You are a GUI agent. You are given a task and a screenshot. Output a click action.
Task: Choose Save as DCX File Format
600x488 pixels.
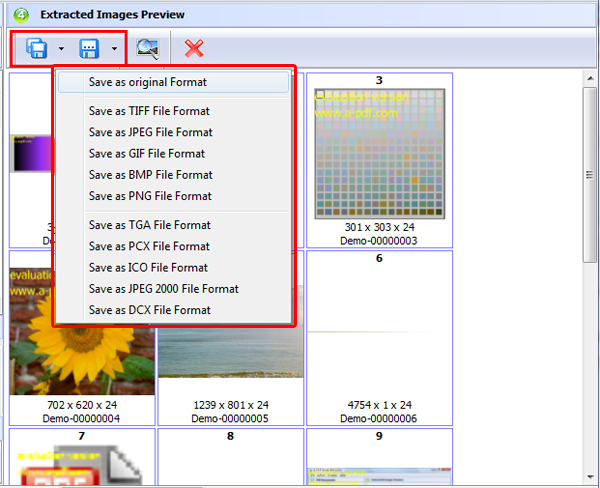click(173, 310)
